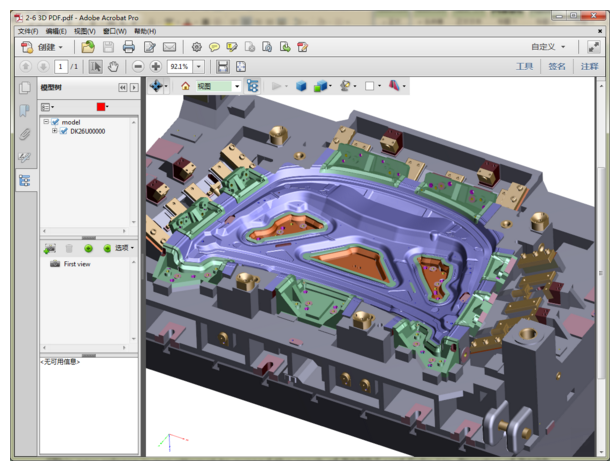This screenshot has width=615, height=468.
Task: Create new view camera icon
Action: pyautogui.click(x=50, y=248)
